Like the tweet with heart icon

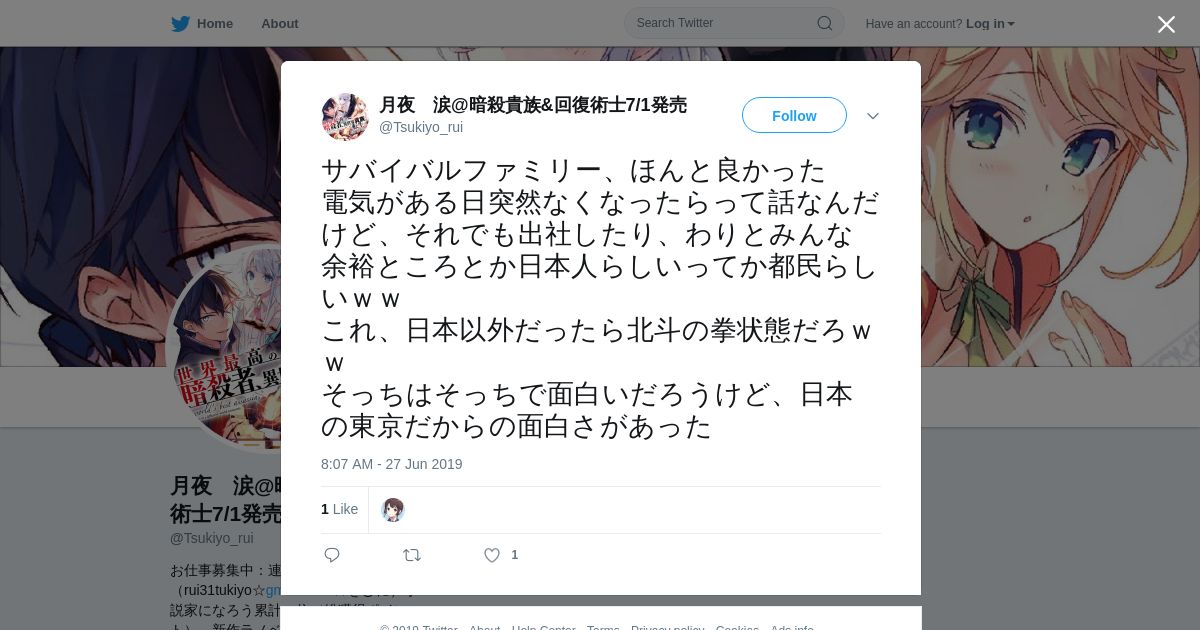tap(492, 555)
